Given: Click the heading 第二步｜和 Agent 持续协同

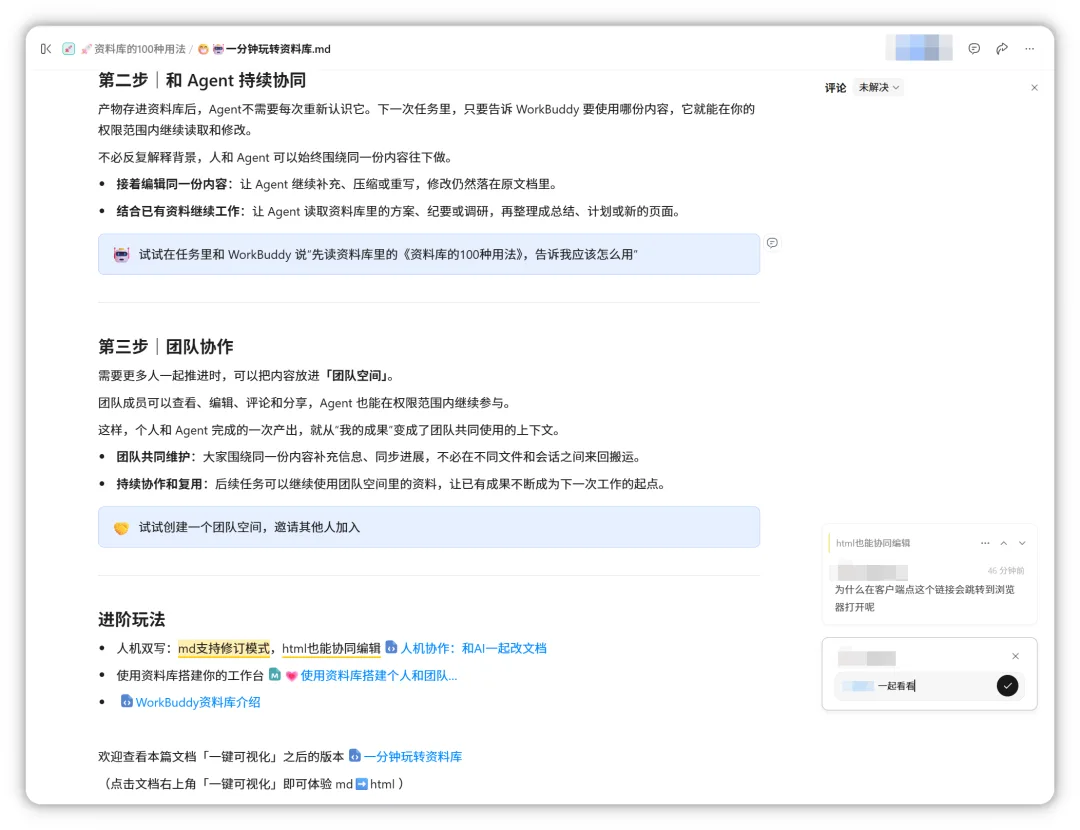Looking at the screenshot, I should 202,81.
